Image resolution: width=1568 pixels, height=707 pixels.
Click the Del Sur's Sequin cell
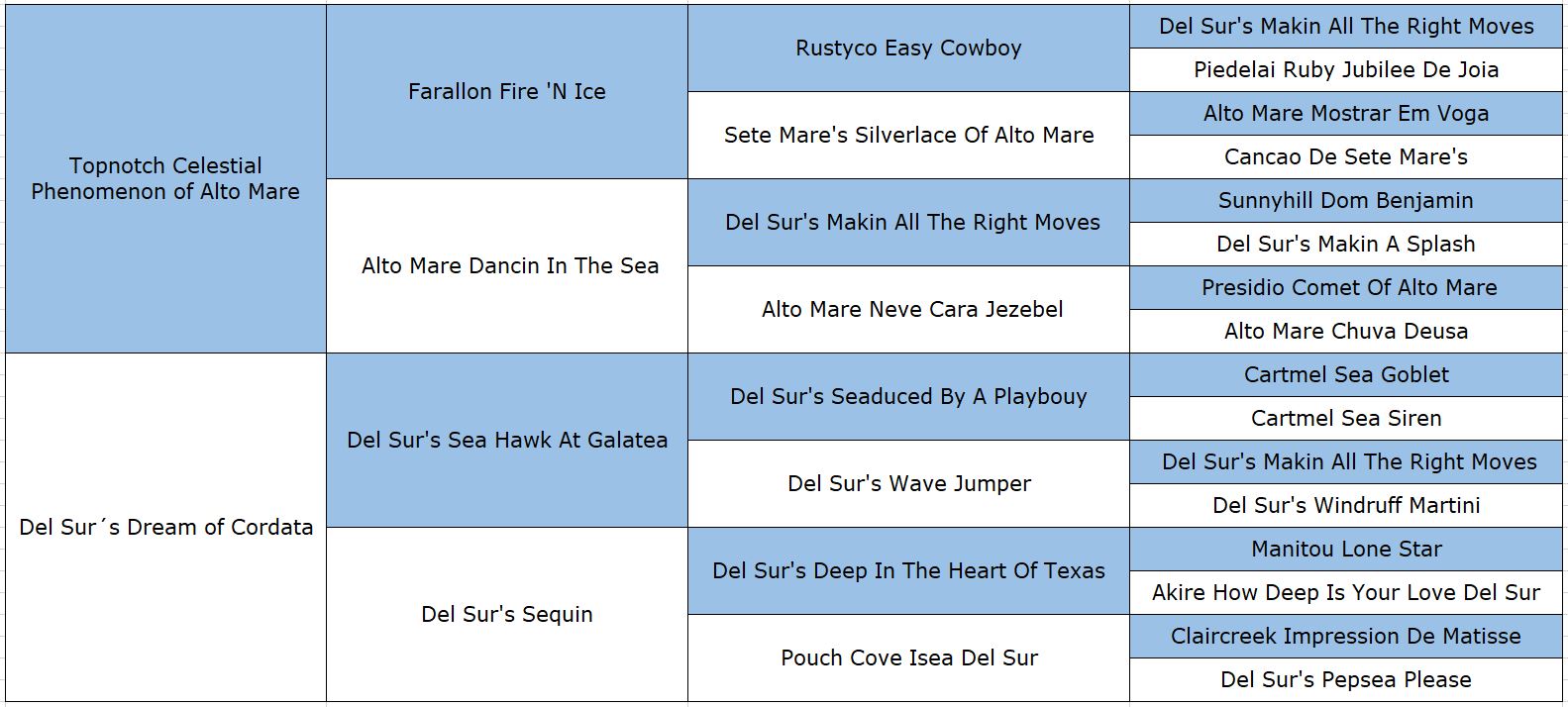[x=506, y=614]
